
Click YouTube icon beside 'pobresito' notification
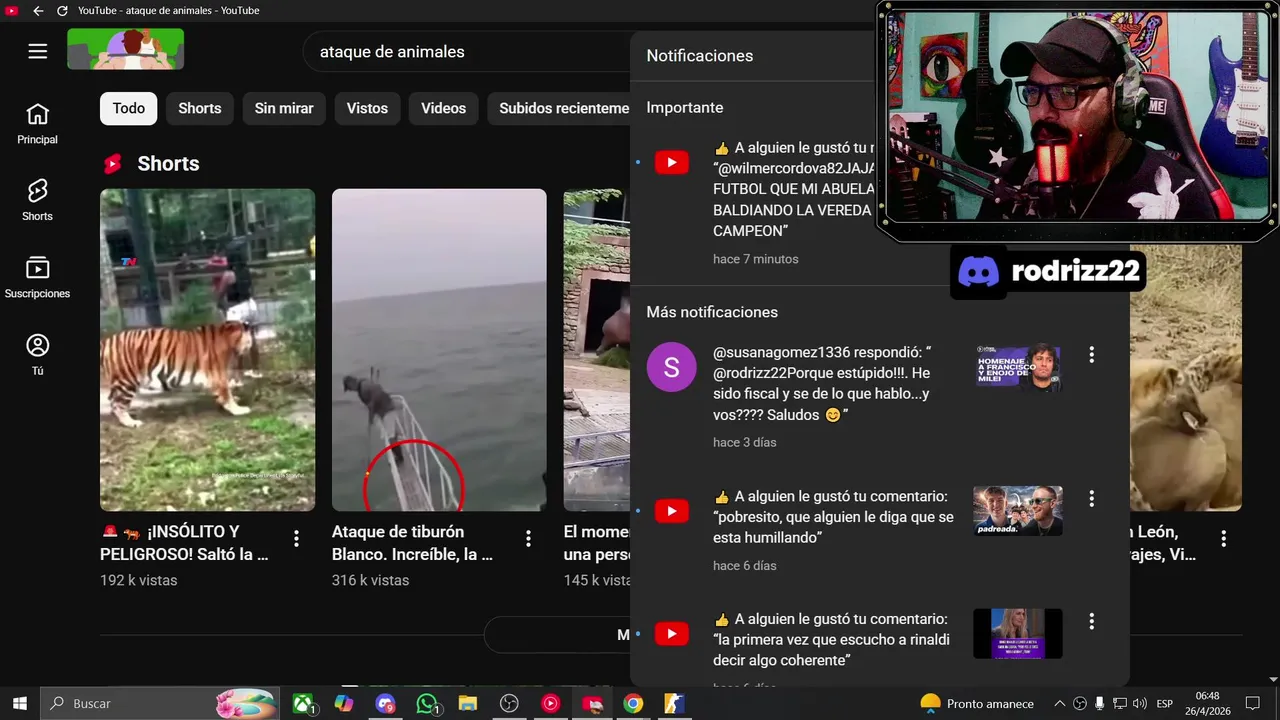(671, 511)
